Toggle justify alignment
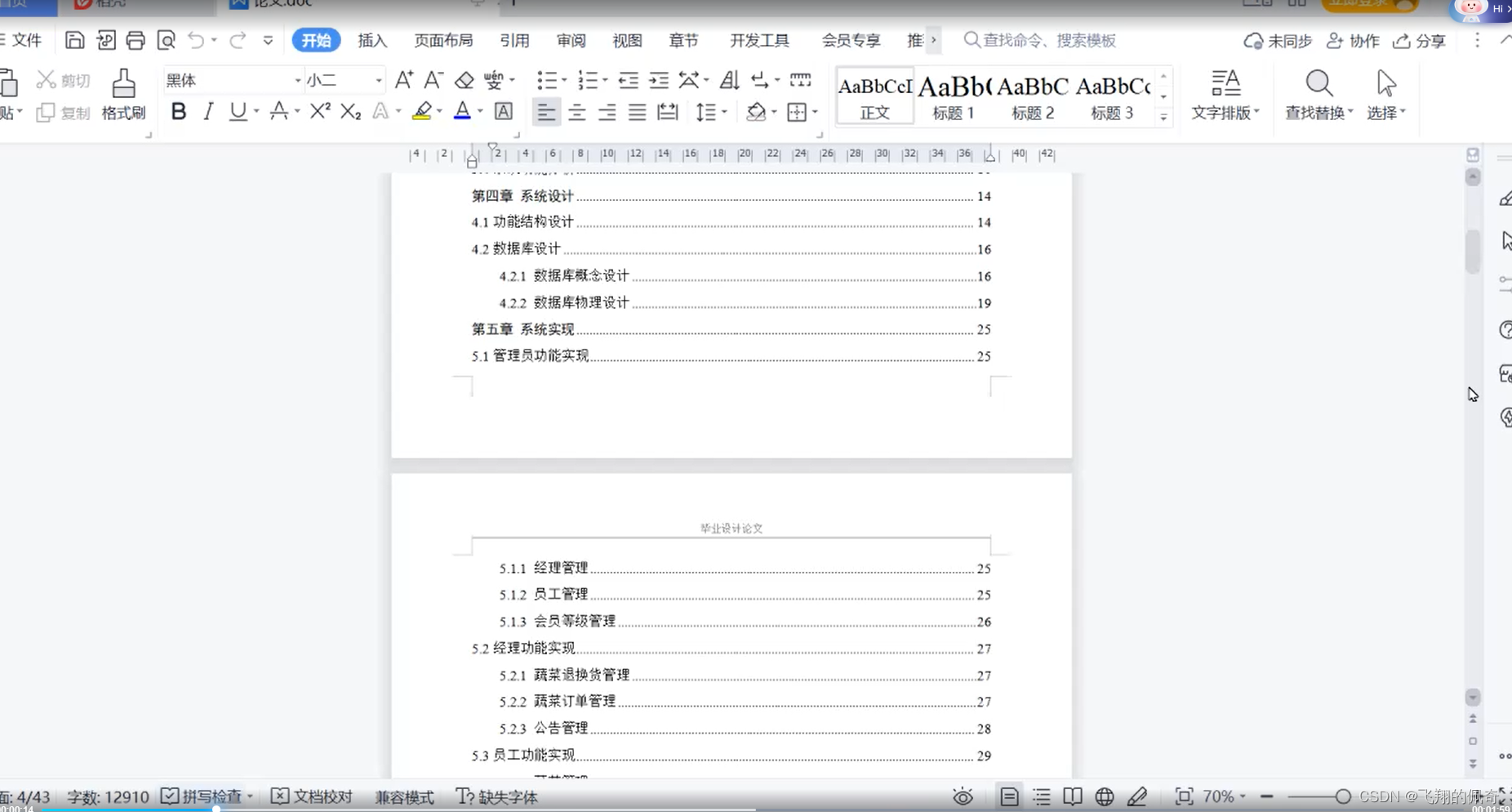The height and width of the screenshot is (812, 1512). tap(637, 111)
